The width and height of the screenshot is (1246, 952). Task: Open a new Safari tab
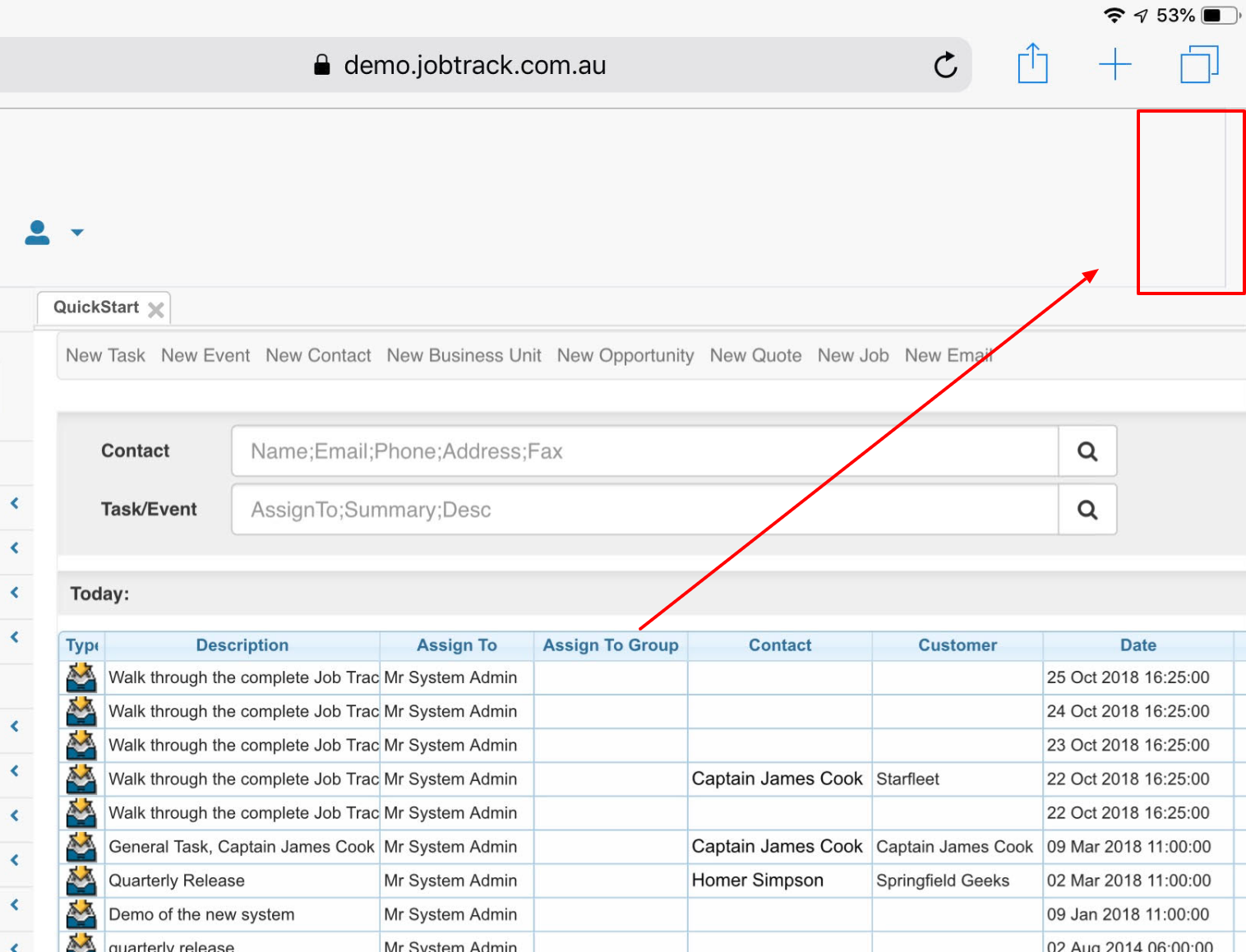1115,64
